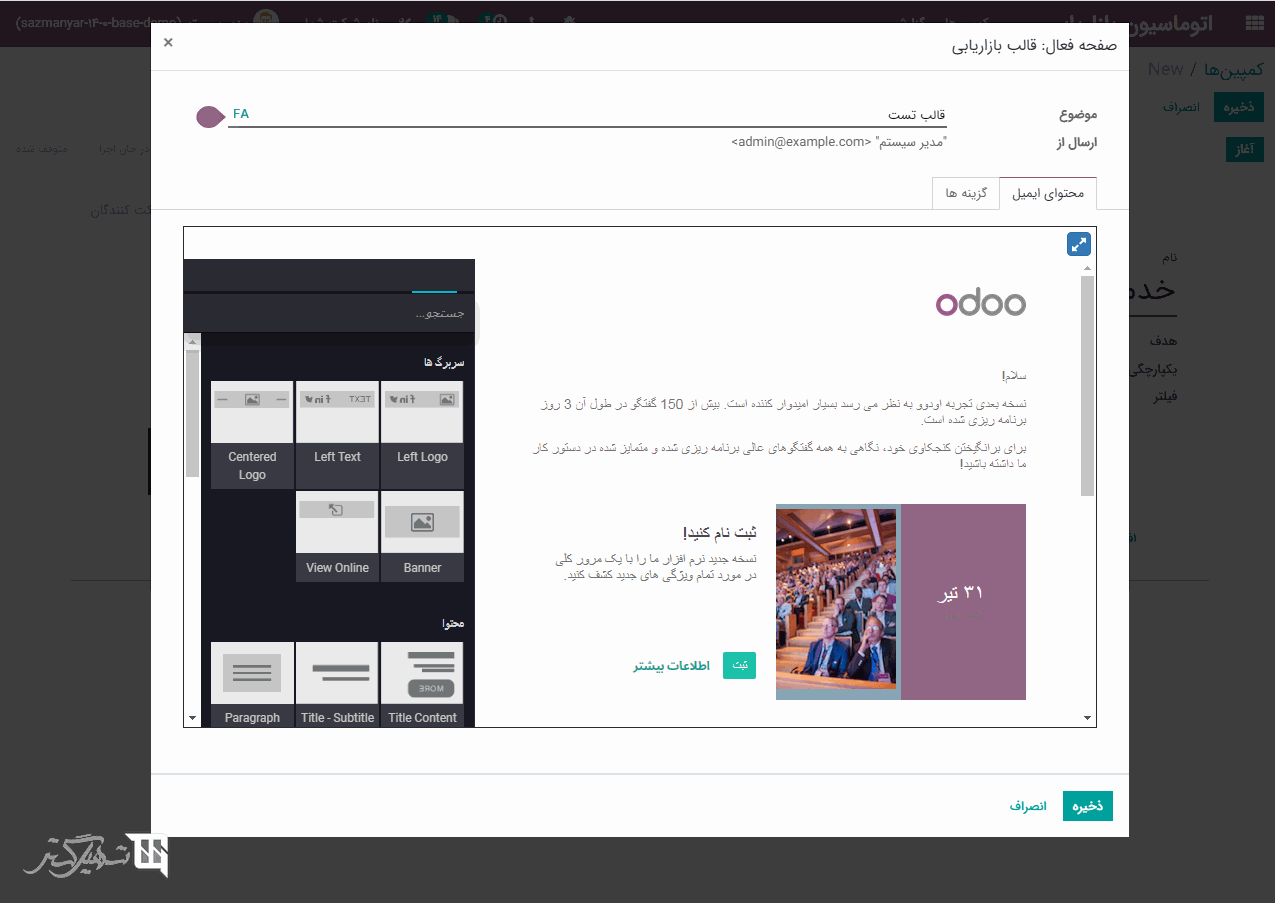Click انصراف in the dialog footer

click(x=1027, y=806)
